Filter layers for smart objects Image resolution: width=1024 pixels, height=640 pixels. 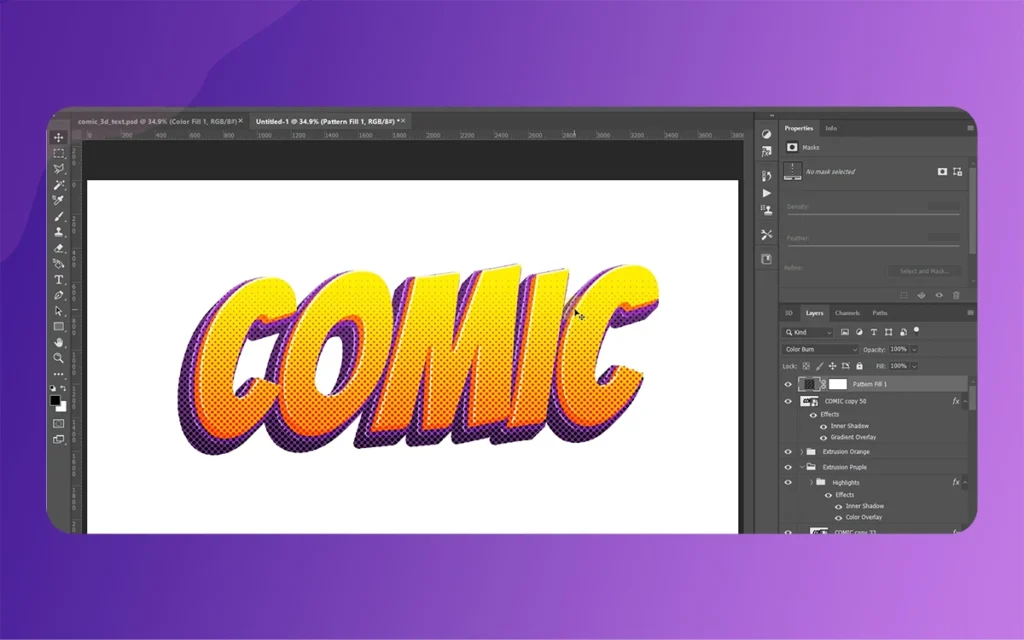[x=903, y=332]
